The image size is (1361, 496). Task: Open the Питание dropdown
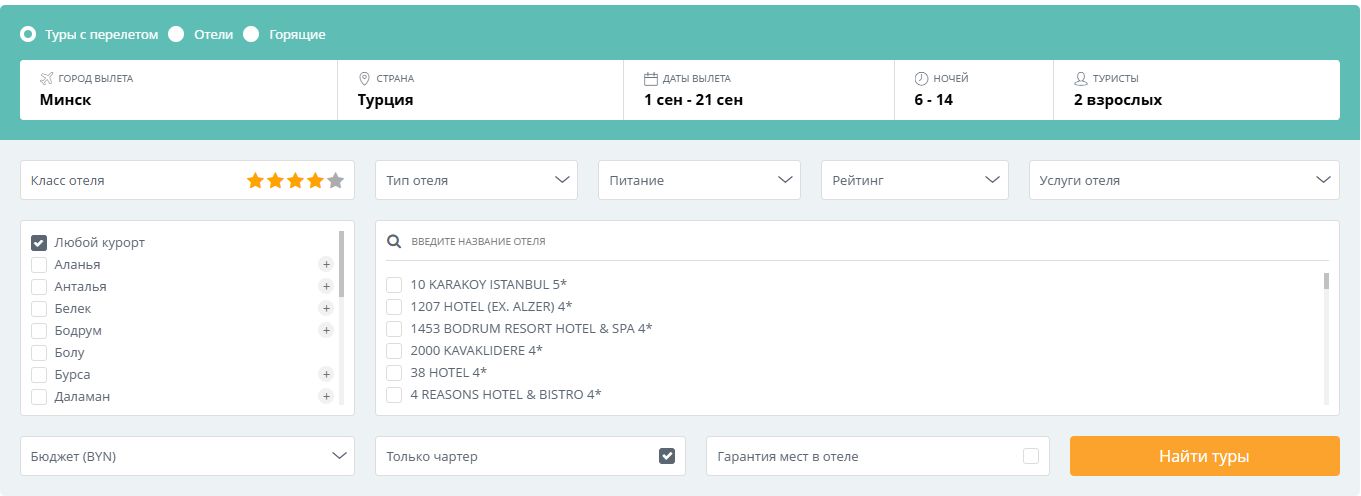(x=699, y=181)
